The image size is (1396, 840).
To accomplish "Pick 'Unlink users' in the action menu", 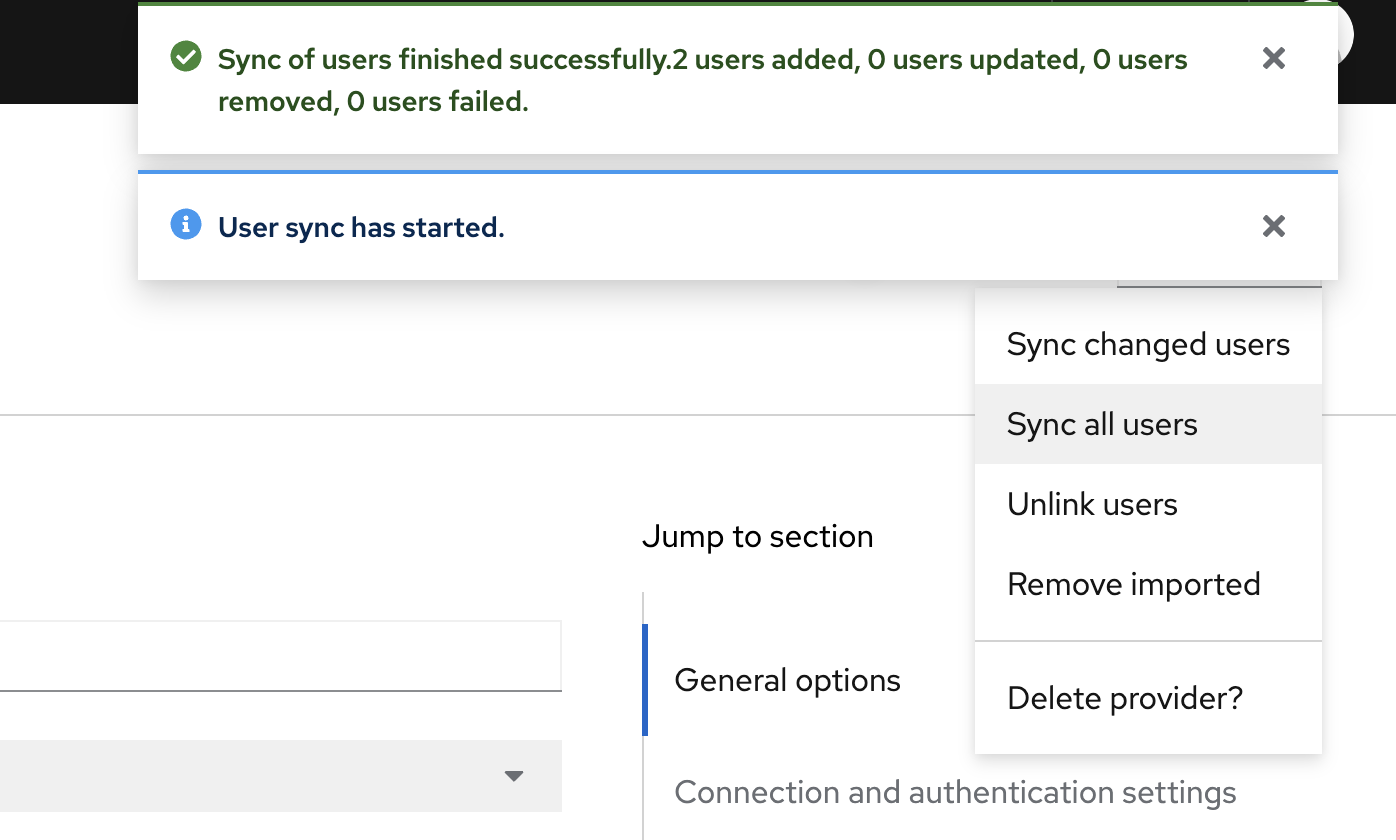I will [x=1092, y=504].
